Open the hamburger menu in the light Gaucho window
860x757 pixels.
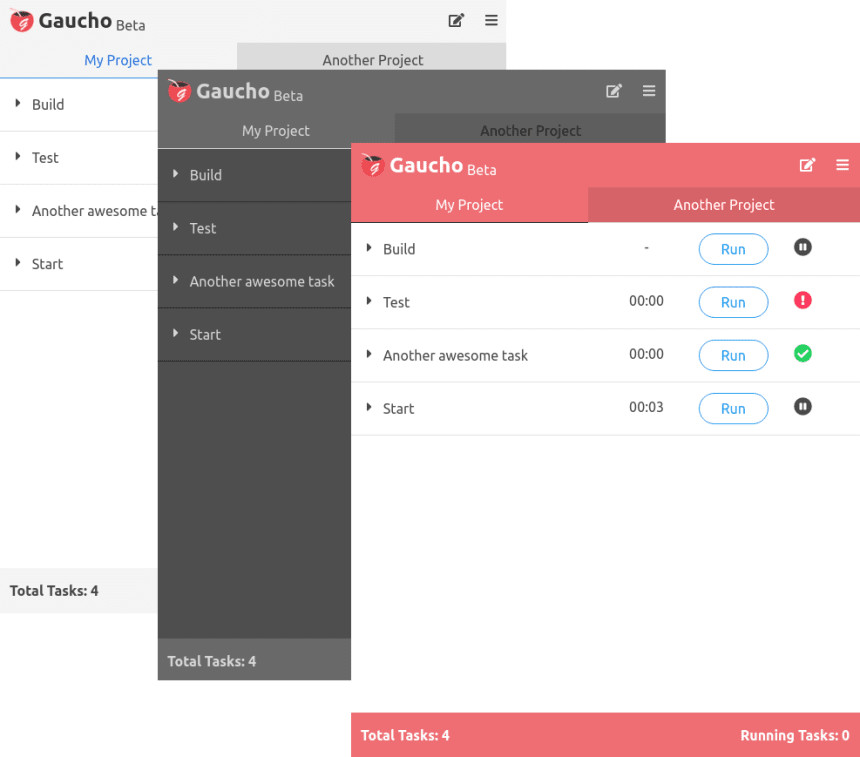(491, 20)
